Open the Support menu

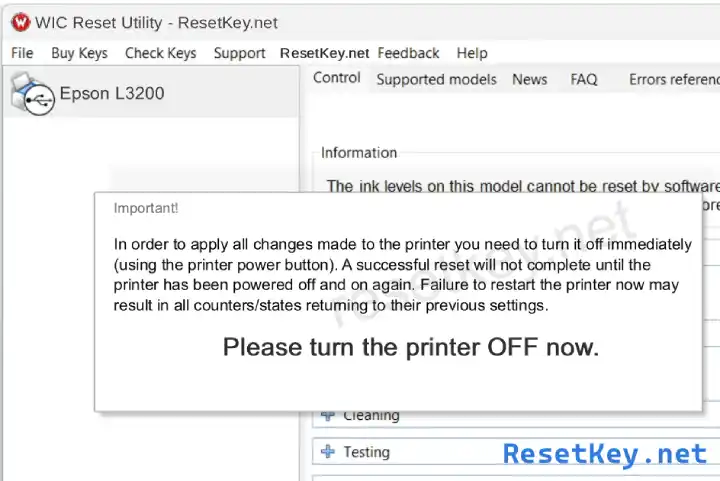pos(239,53)
